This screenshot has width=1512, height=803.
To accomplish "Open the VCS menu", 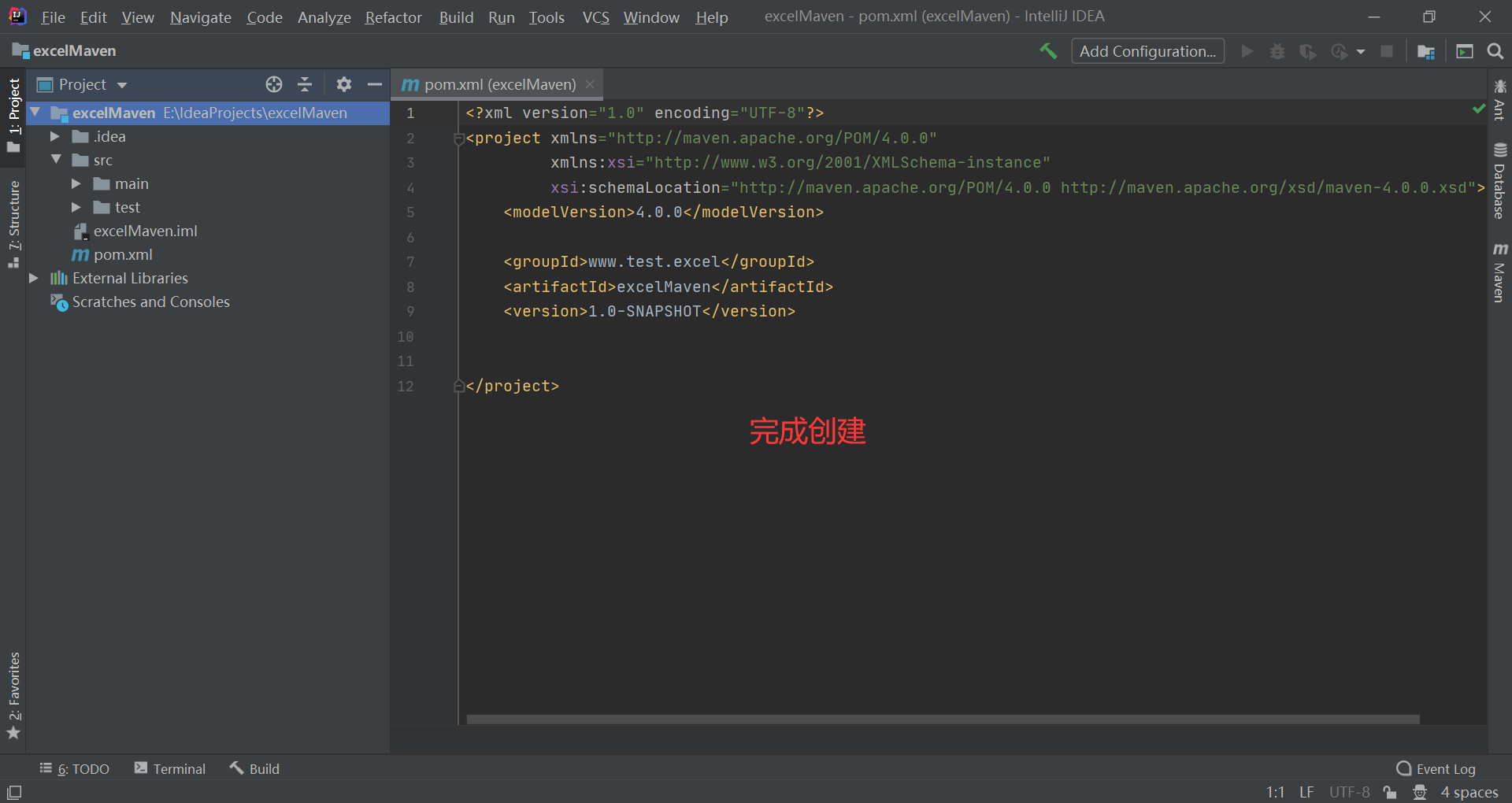I will 595,17.
